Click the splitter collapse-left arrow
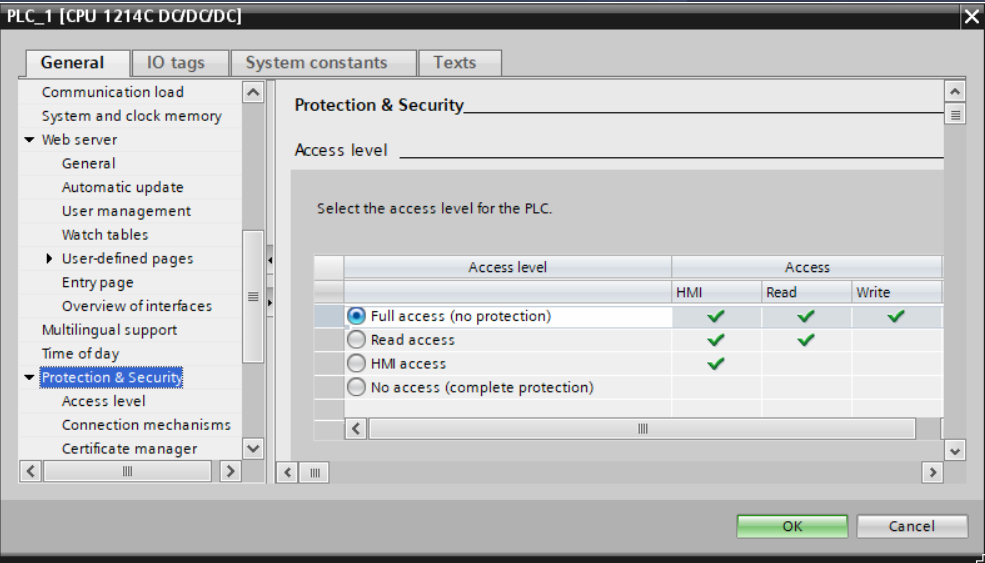 [x=270, y=260]
